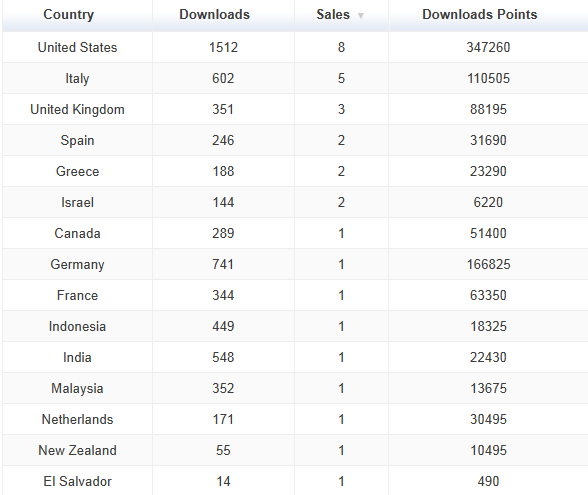Select the Spain row entry
Viewport: 588px width, 495px height.
(x=295, y=140)
